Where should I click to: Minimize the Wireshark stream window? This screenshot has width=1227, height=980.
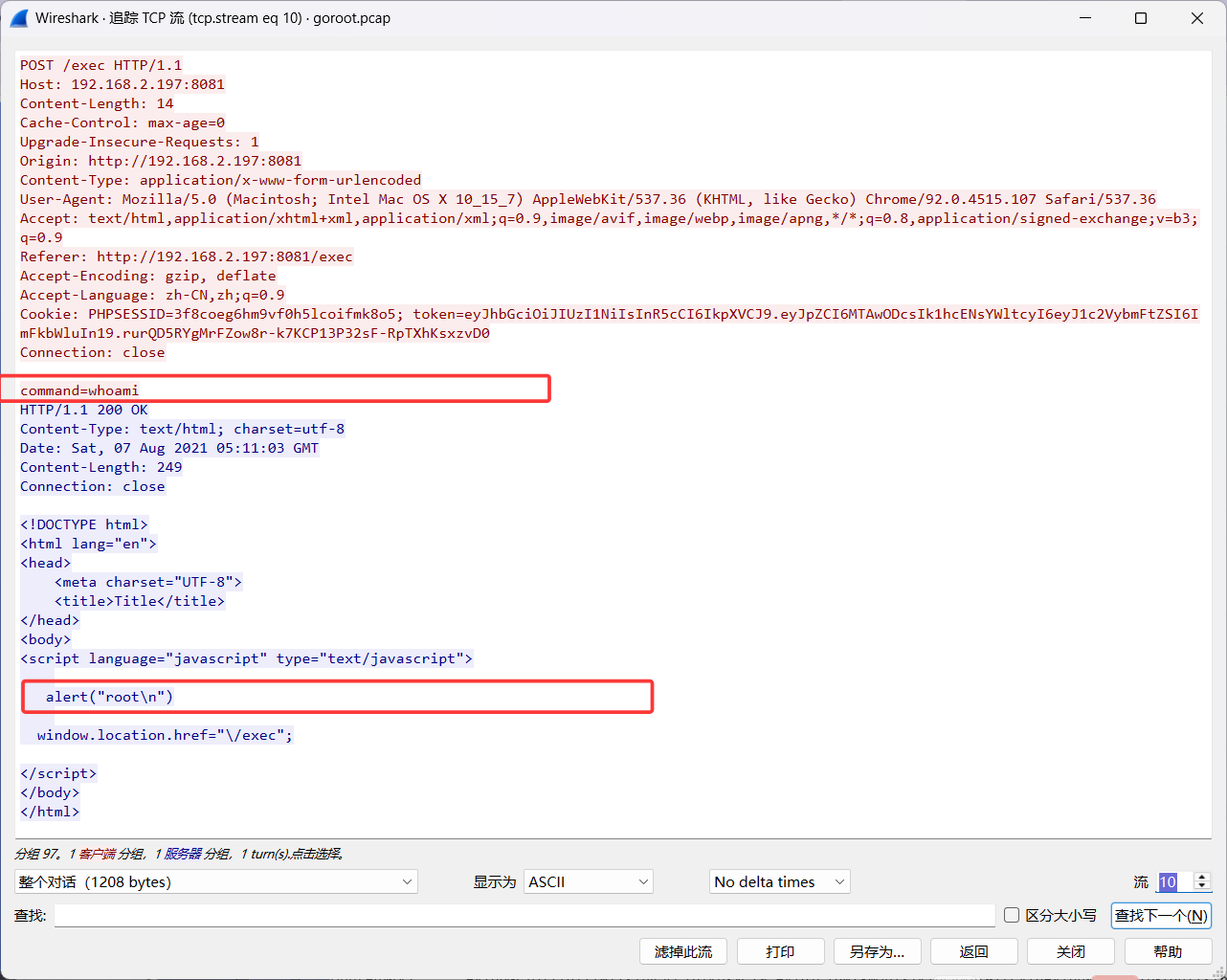[1085, 18]
